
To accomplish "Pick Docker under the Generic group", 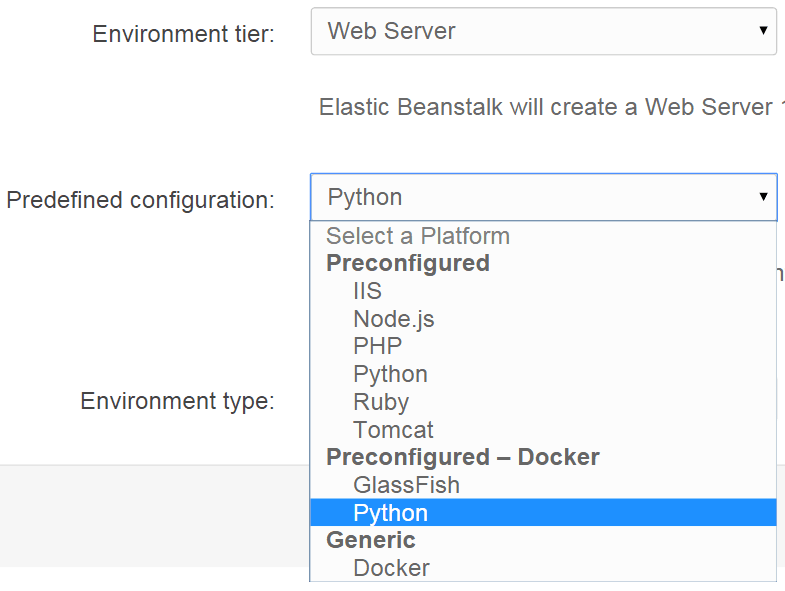I will pos(391,568).
